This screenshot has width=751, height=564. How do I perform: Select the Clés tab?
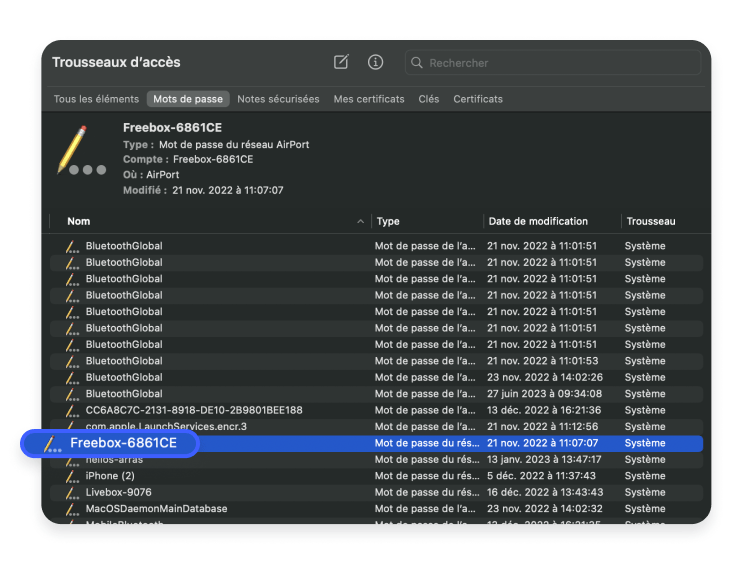[x=429, y=99]
